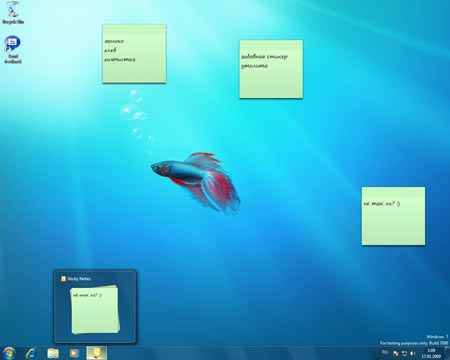Open the RU language indicator in the tray
Screen dimensions: 450x360
[385, 353]
